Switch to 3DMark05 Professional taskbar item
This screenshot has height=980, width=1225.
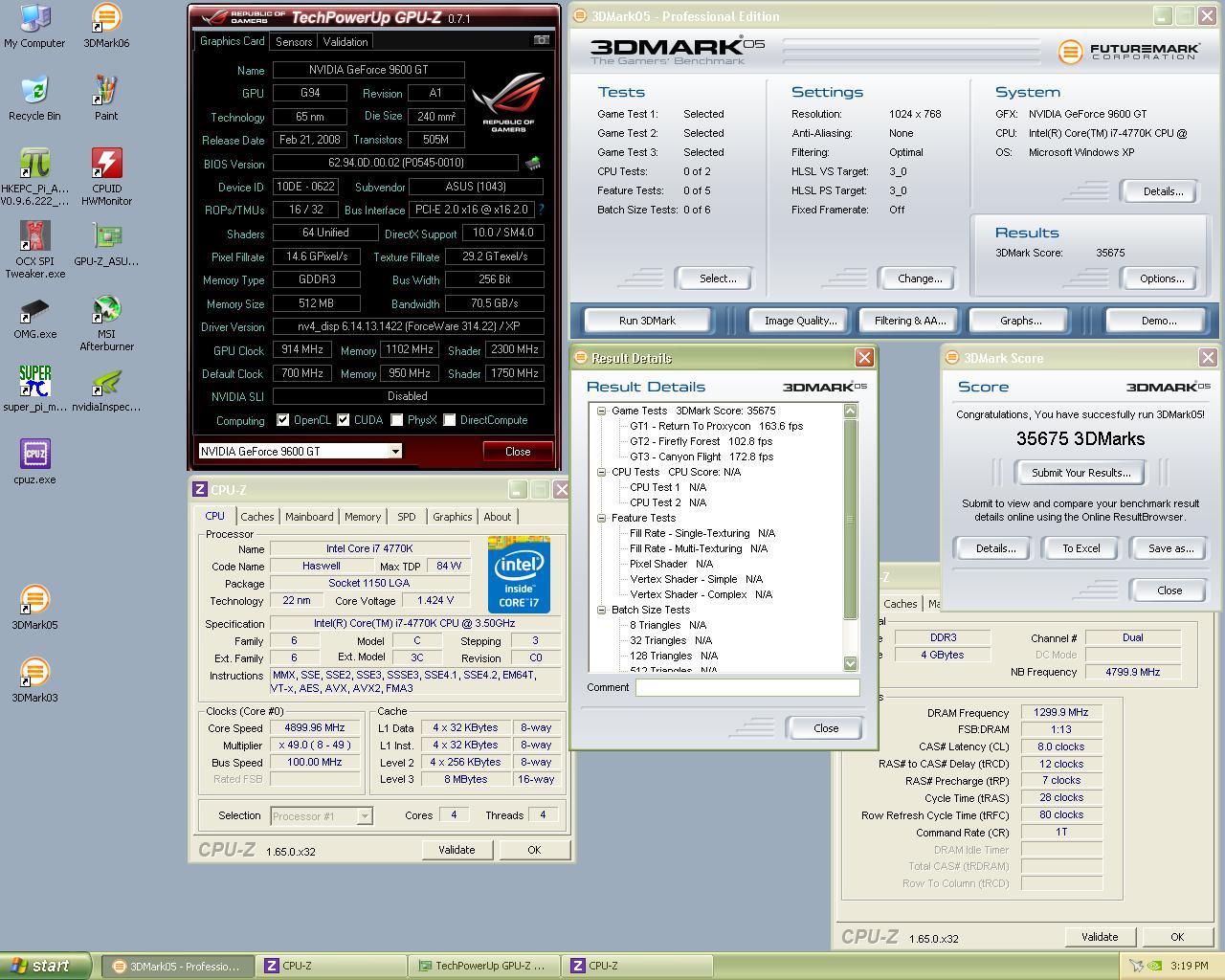[178, 966]
